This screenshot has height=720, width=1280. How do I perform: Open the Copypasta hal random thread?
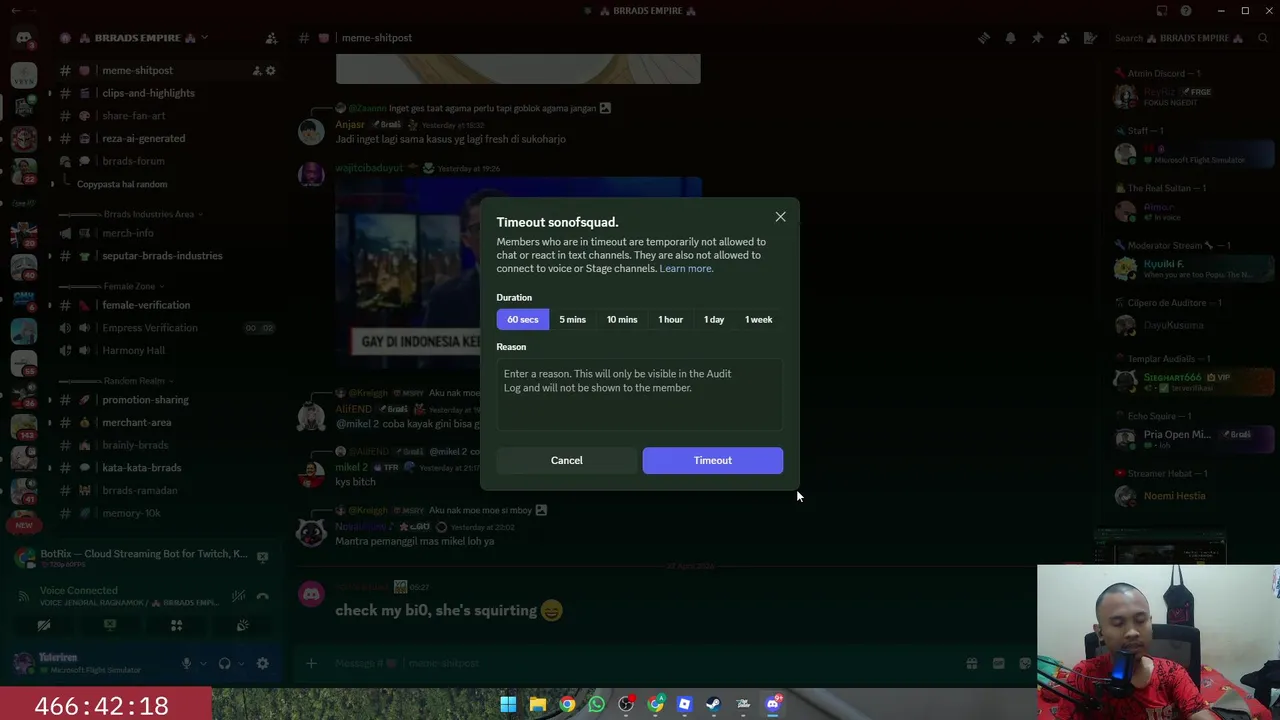point(122,184)
